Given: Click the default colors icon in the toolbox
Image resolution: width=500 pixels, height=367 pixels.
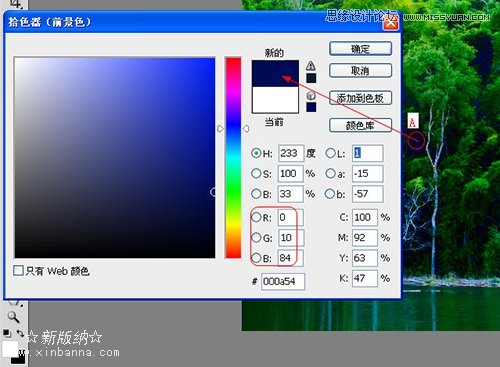Looking at the screenshot, I should pyautogui.click(x=6, y=333).
